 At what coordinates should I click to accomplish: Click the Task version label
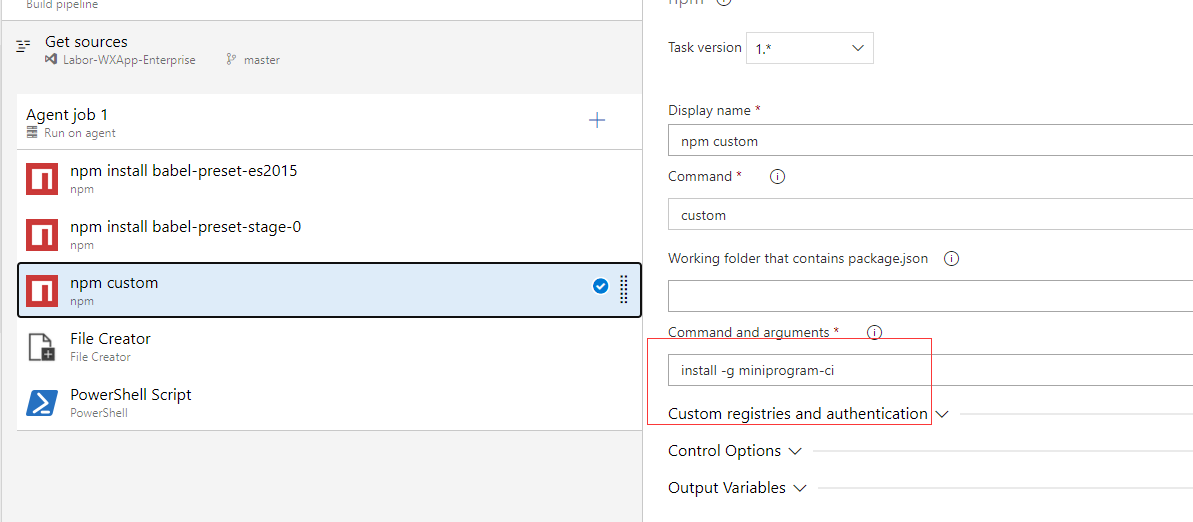(705, 47)
